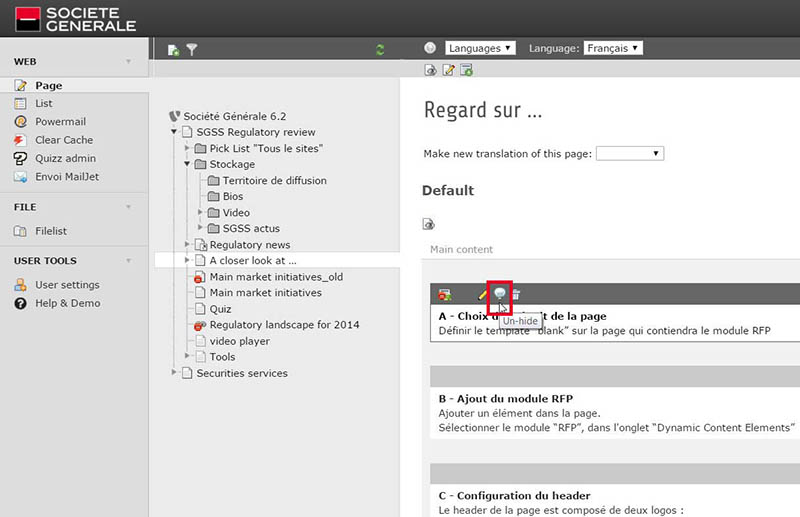Click the Powermail module icon
Screen dimensions: 800x517
point(20,121)
